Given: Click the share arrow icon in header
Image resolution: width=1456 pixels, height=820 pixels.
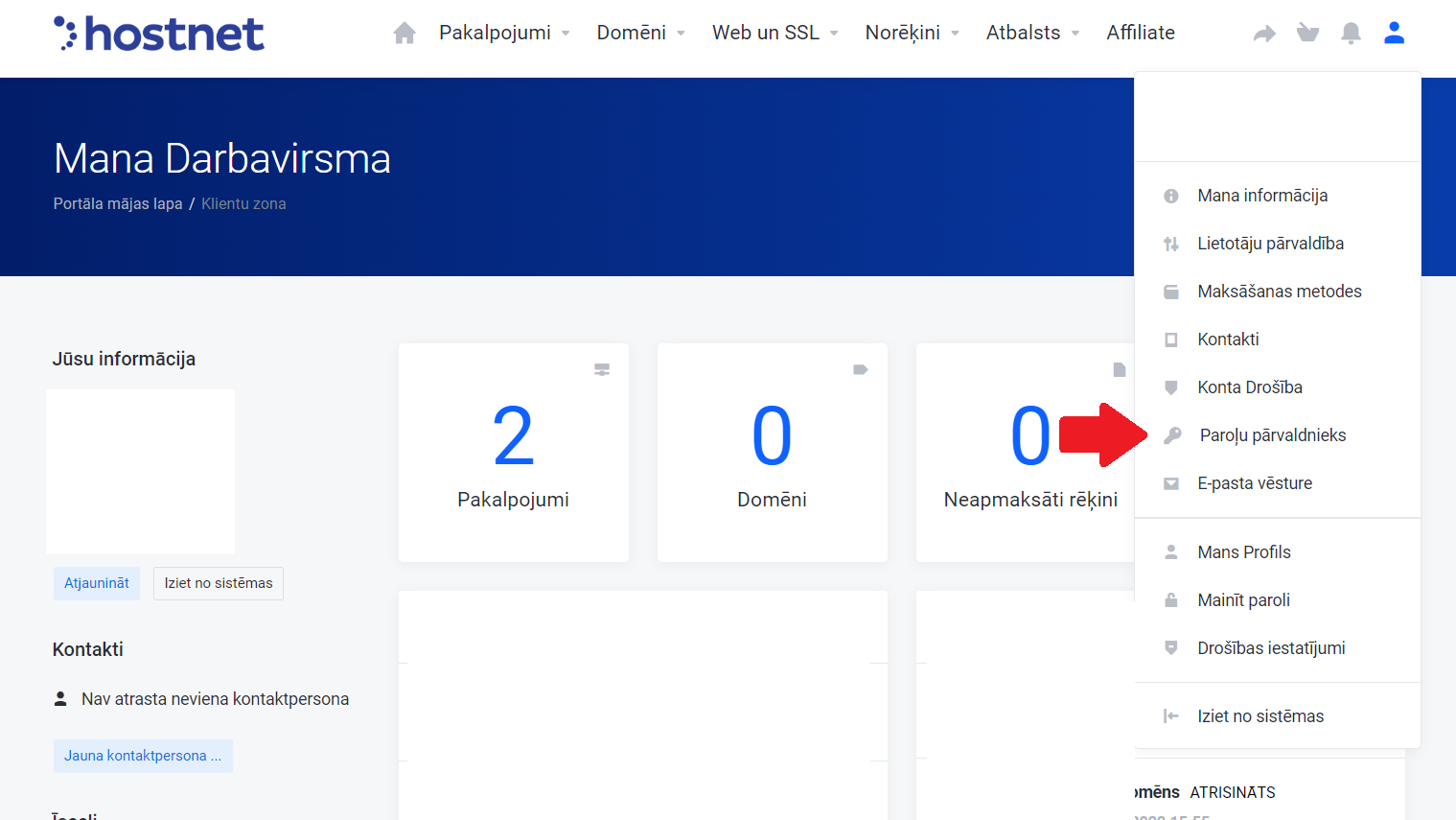Looking at the screenshot, I should (x=1264, y=35).
